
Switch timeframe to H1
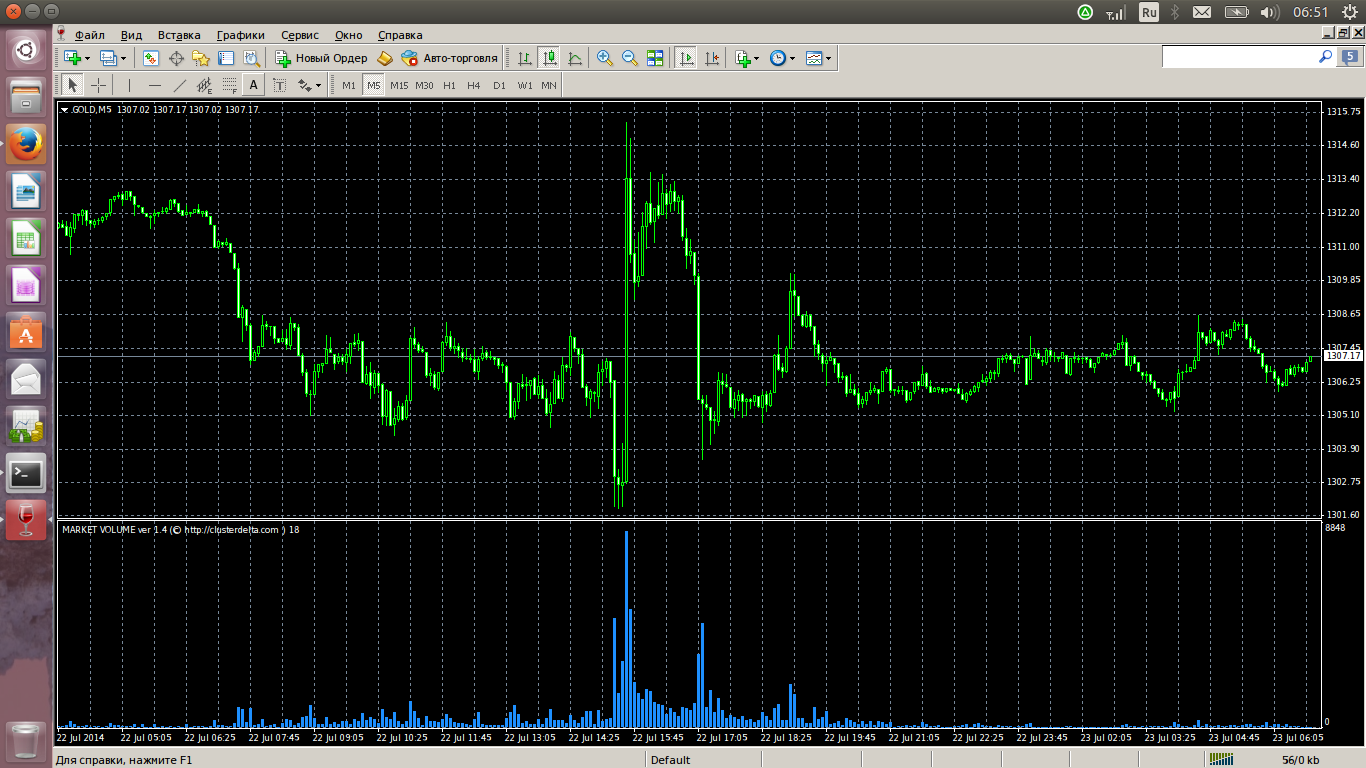tap(449, 85)
